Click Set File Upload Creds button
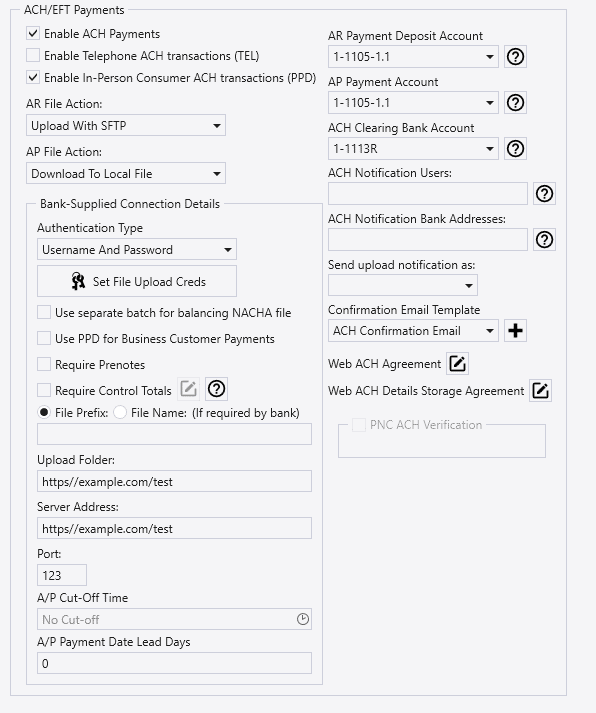 pyautogui.click(x=137, y=281)
